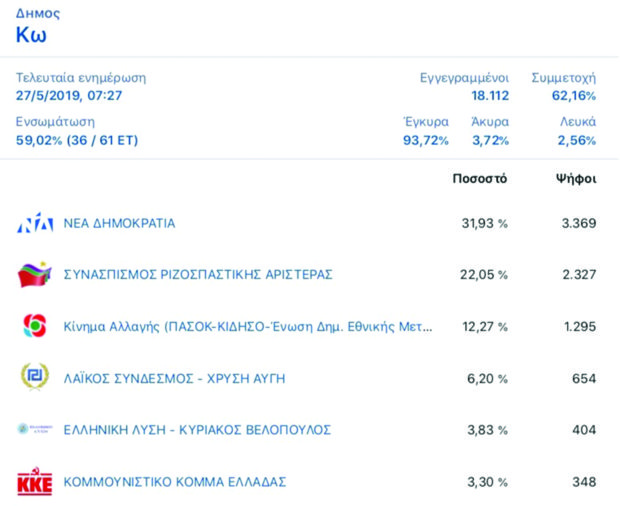Open ΕΛΛΗΝΙΚΗ ΛΥΣΗ - ΚΥΡΙΑΚΟΣ ΒΕΛΟΠΟΥΛΟΣ link
620x506 pixels.
197,430
